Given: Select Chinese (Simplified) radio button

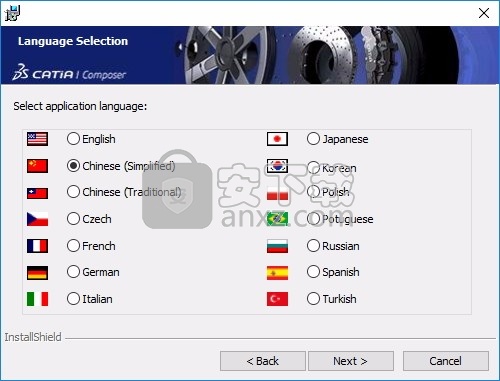Looking at the screenshot, I should tap(73, 166).
